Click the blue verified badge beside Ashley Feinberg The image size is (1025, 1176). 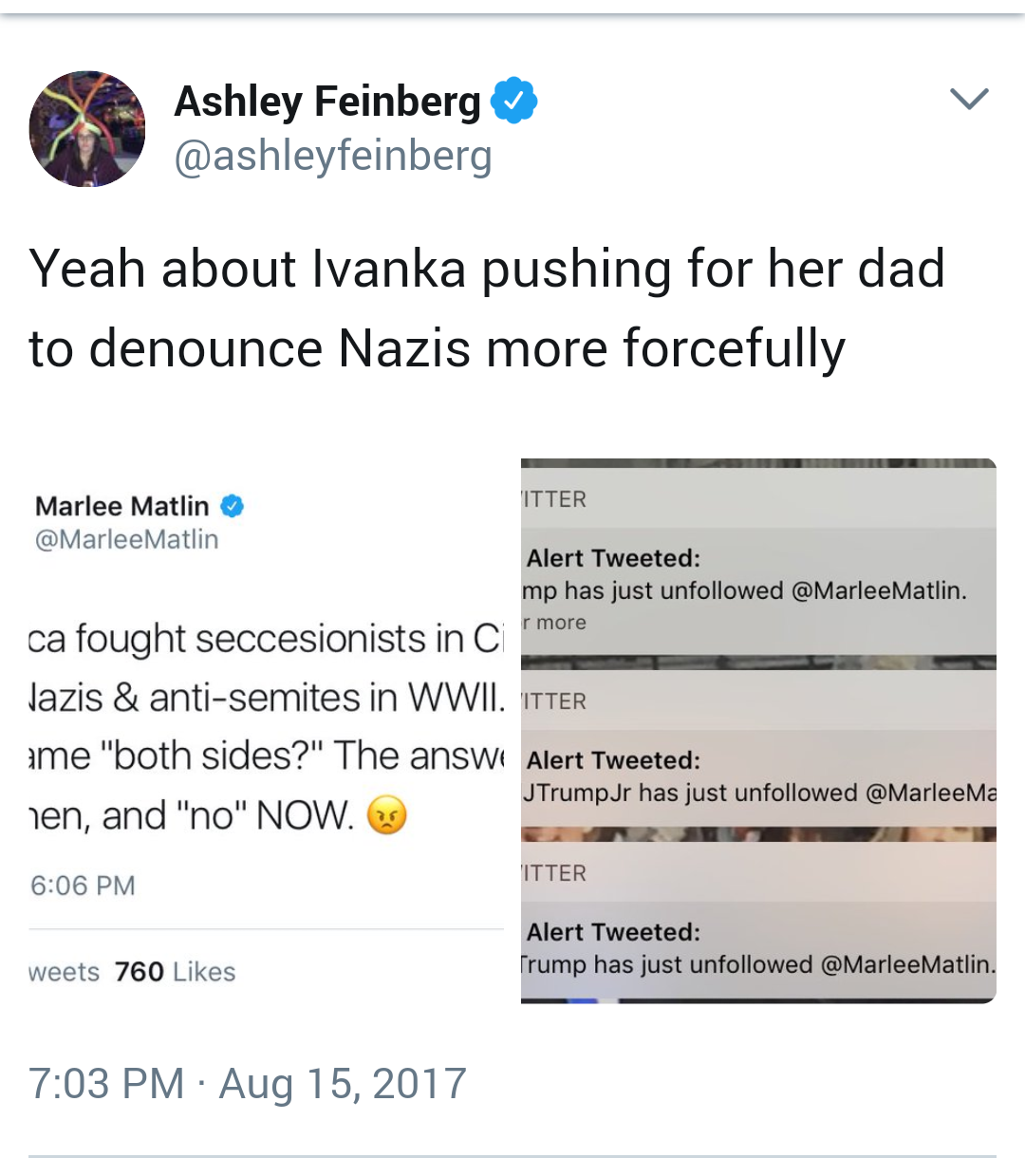click(513, 101)
